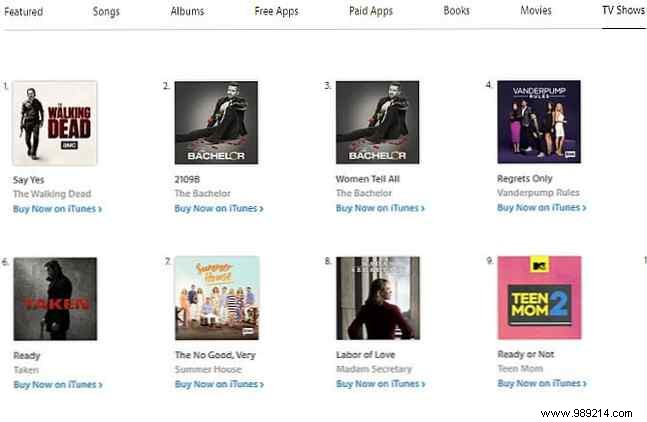Open the Paid Apps tab
This screenshot has width=647, height=422.
click(372, 11)
